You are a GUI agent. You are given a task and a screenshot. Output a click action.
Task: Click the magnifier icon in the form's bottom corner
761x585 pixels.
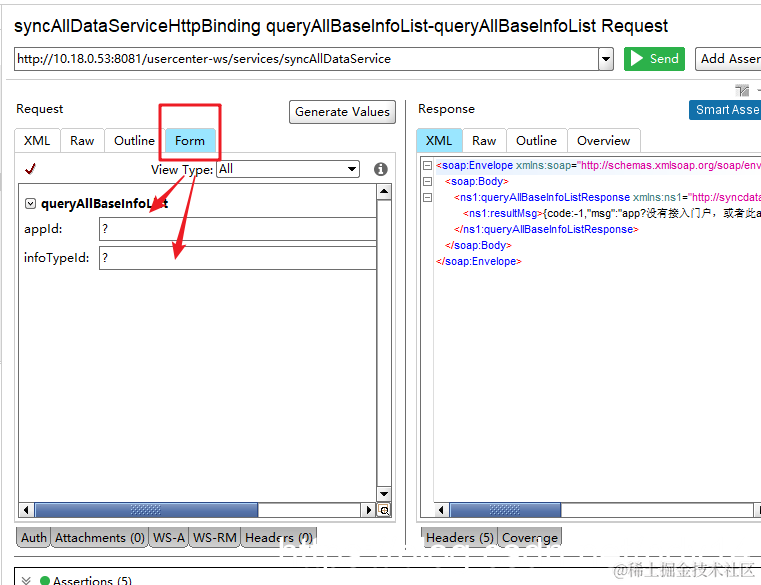pos(384,510)
